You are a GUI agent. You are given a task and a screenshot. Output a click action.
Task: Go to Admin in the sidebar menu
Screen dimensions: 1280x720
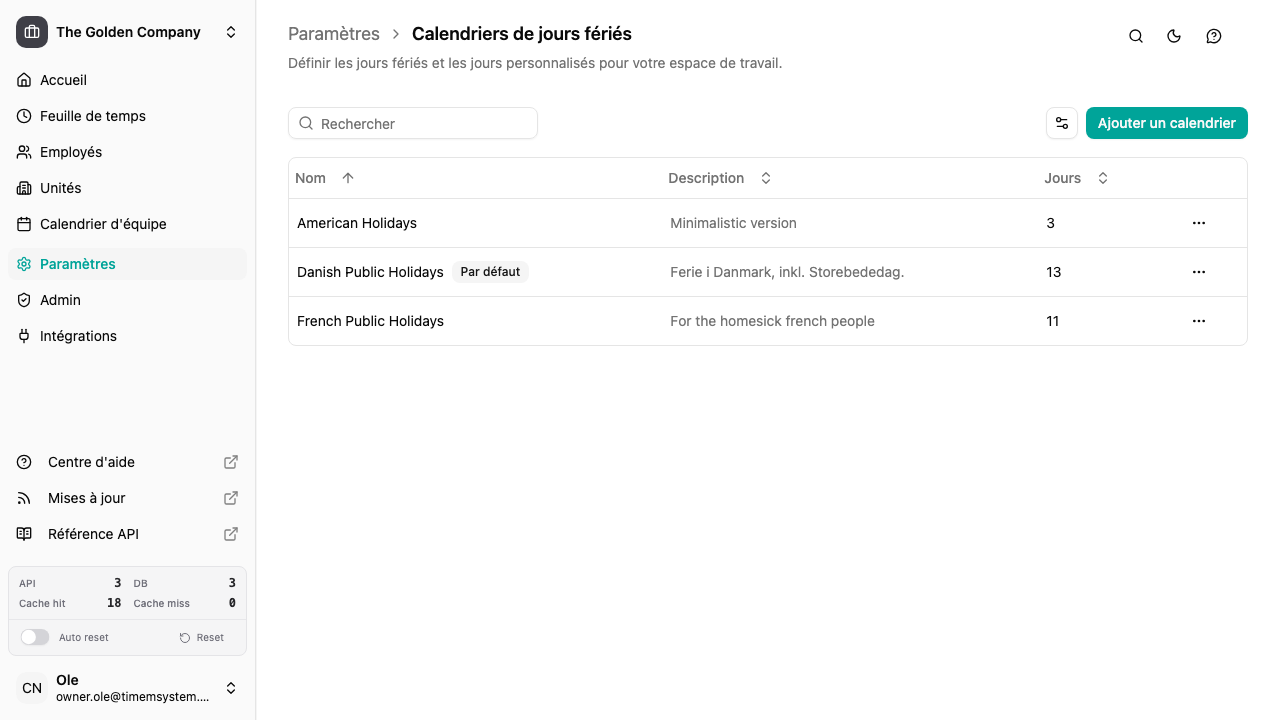(60, 300)
